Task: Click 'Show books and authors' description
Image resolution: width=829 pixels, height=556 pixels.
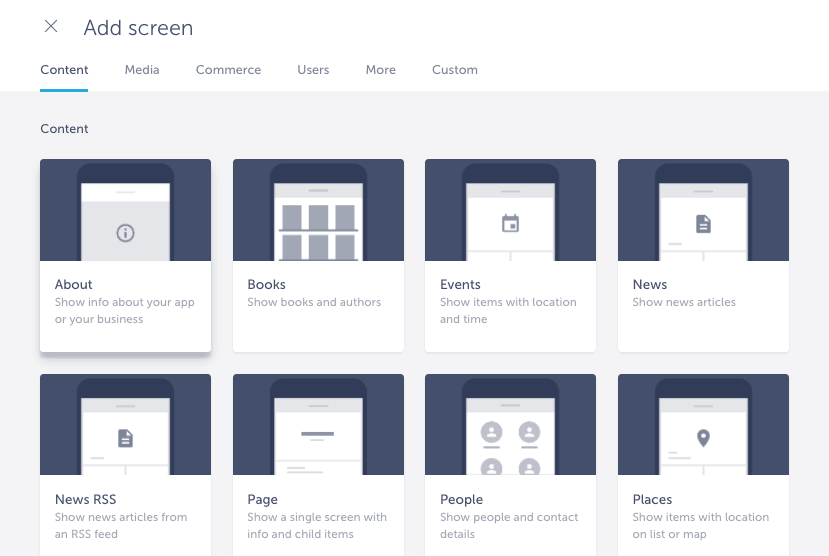Action: tap(314, 302)
